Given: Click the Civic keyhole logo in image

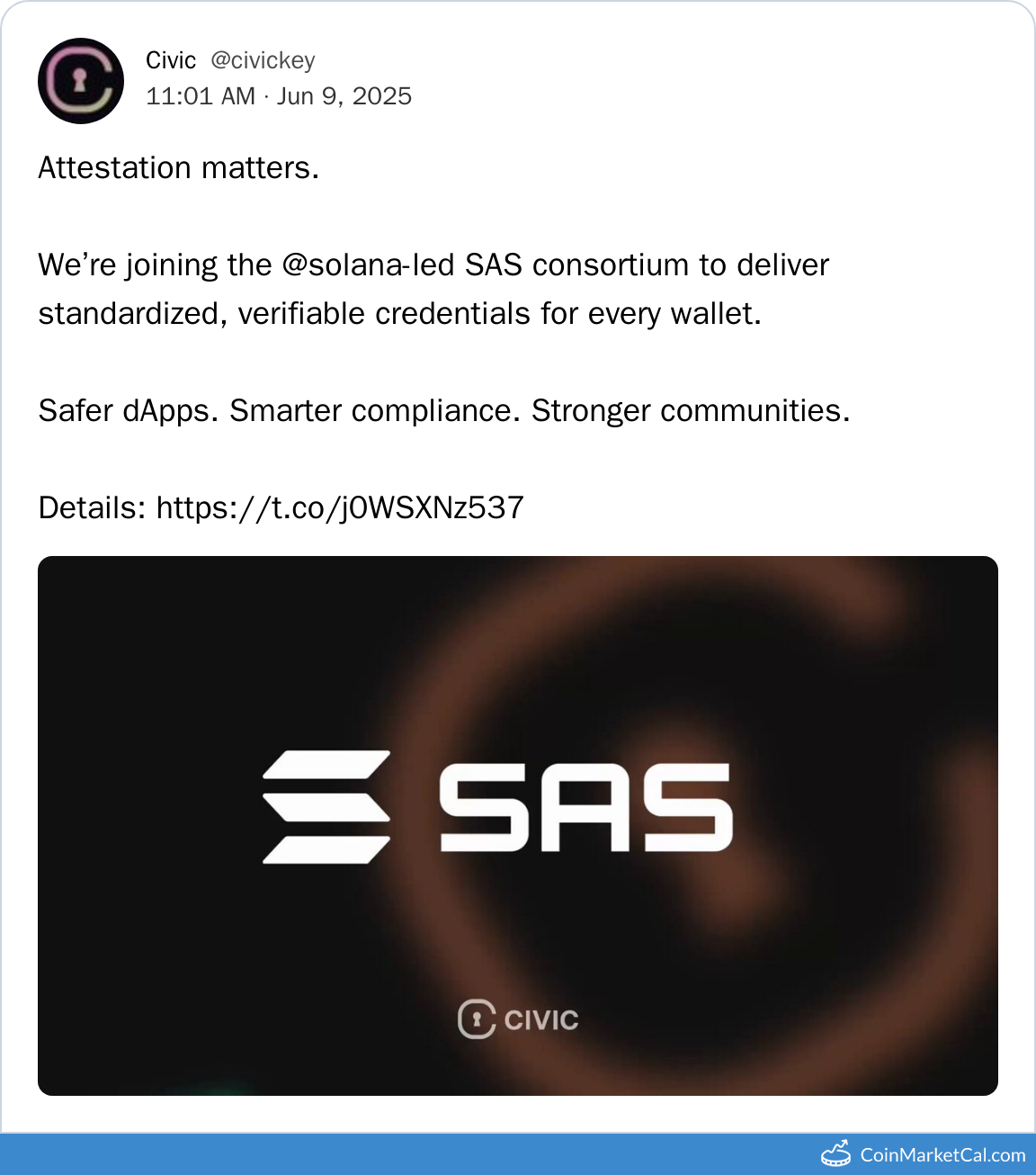Looking at the screenshot, I should [x=476, y=1019].
